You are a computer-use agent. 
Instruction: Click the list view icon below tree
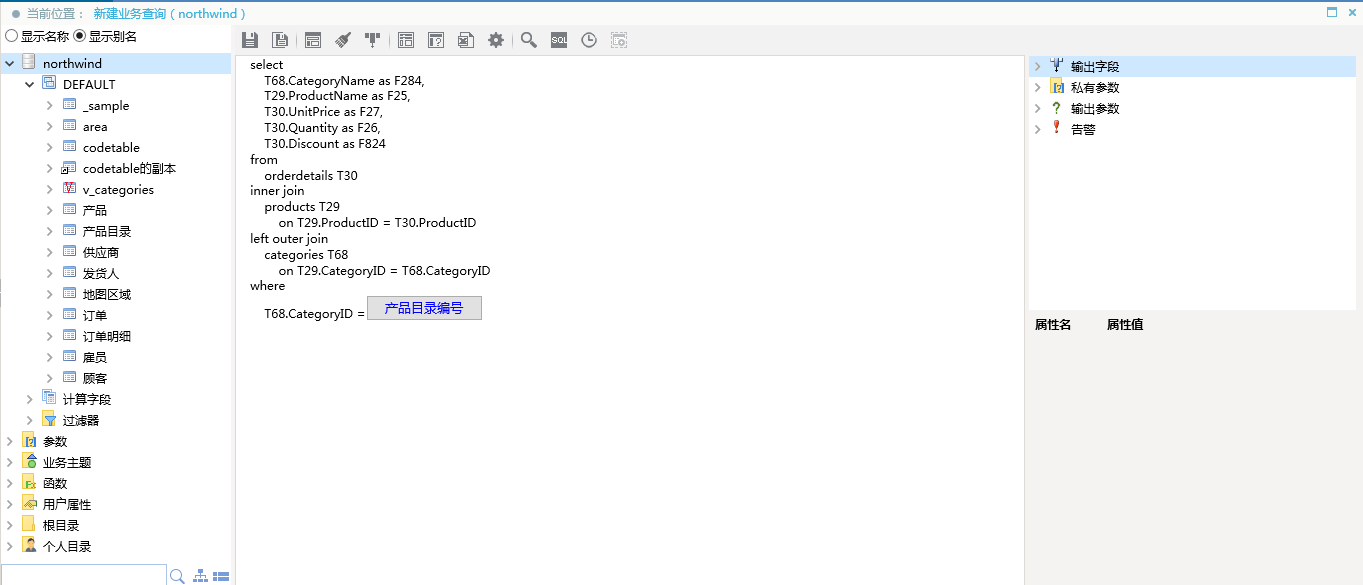pyautogui.click(x=221, y=577)
